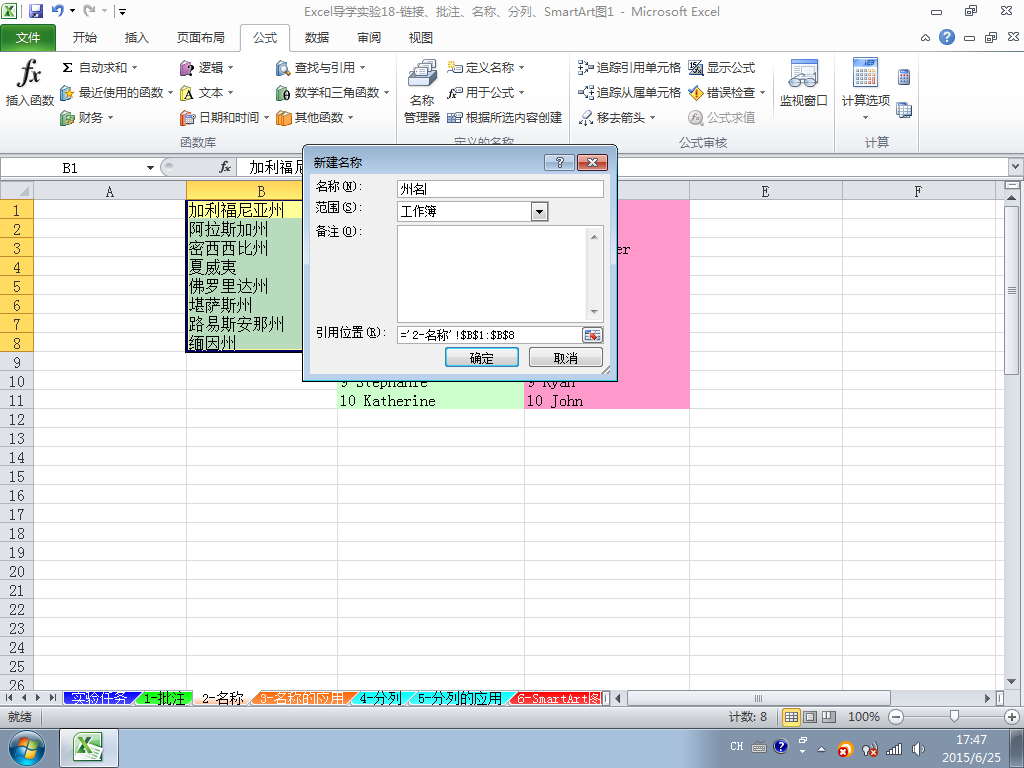Open the Insert Function (插入函数) tool
Screen dimensions: 1024x768
pyautogui.click(x=29, y=82)
